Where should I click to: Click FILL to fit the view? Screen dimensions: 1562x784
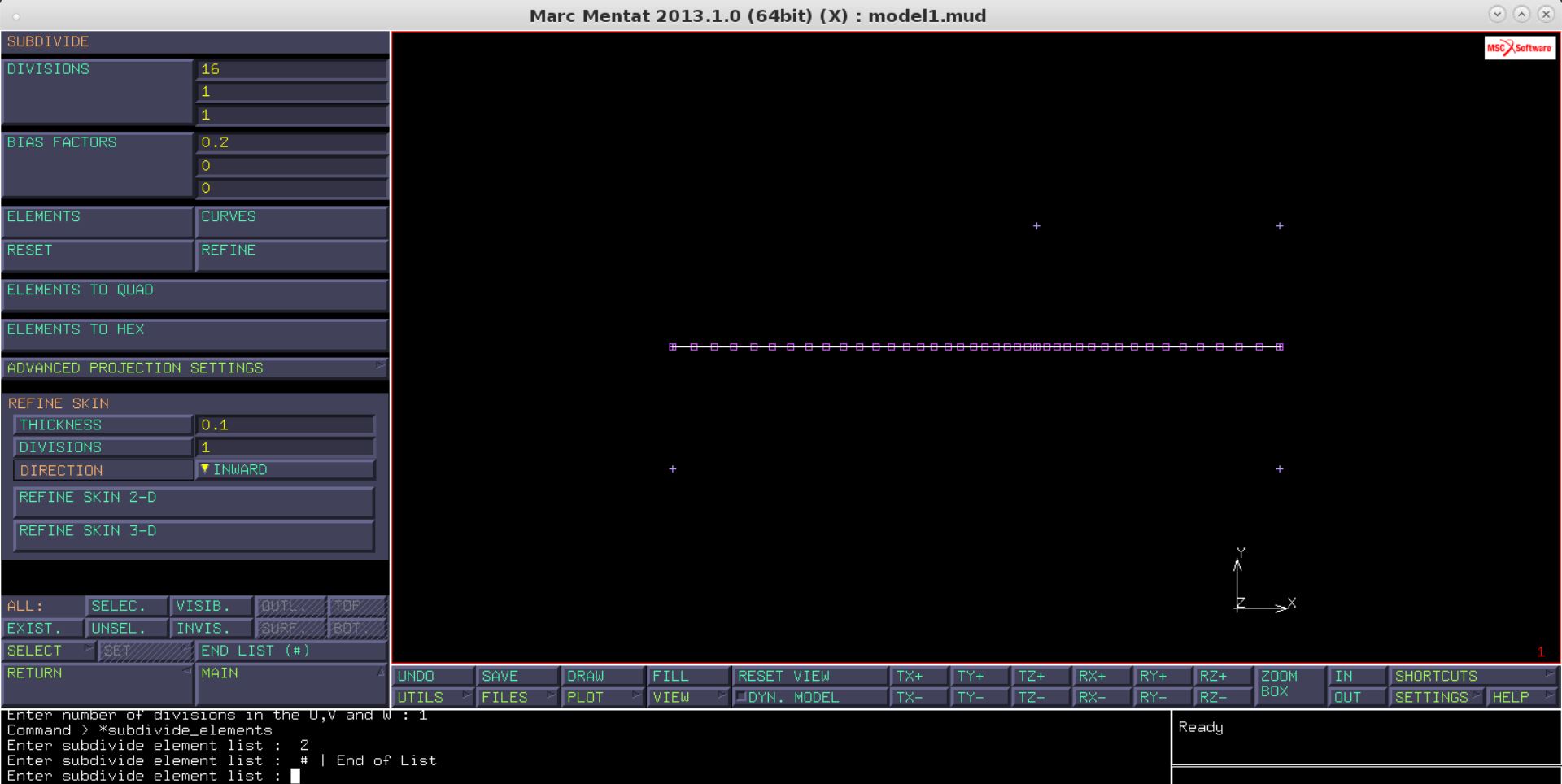pyautogui.click(x=688, y=676)
